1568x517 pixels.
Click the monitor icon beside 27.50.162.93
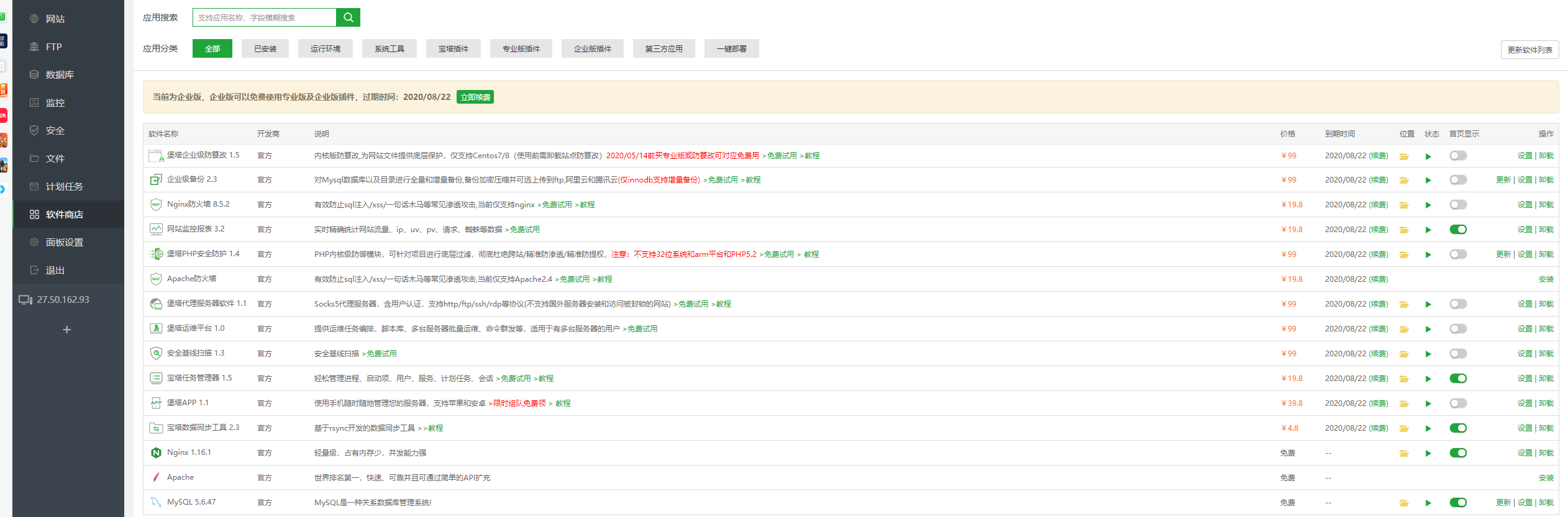[25, 300]
